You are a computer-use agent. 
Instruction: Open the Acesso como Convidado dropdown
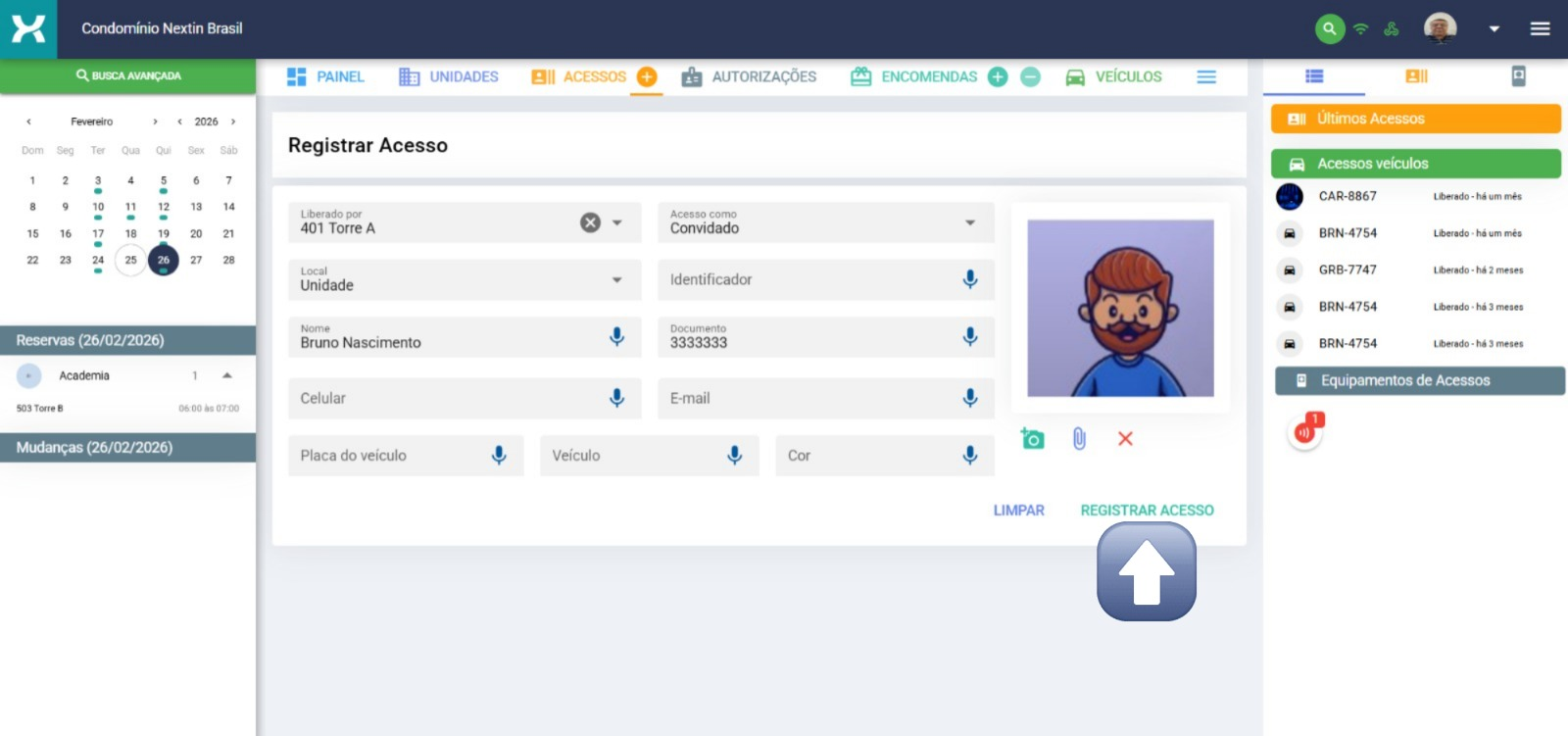pos(969,222)
